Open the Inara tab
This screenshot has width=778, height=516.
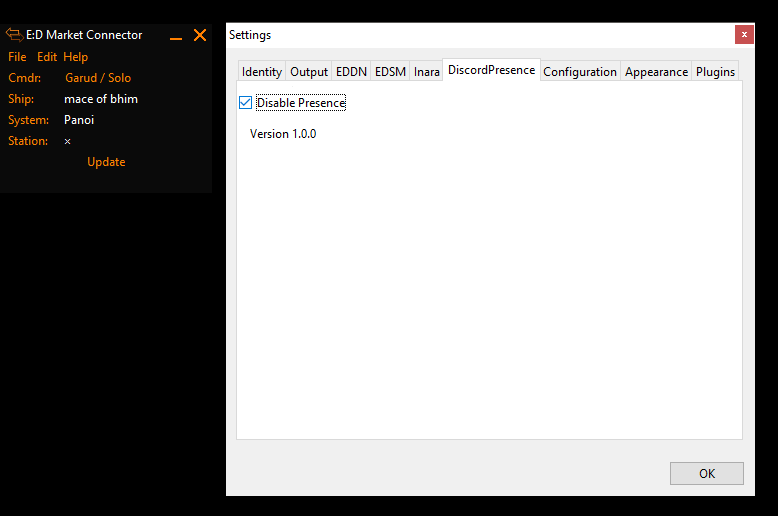click(x=427, y=72)
